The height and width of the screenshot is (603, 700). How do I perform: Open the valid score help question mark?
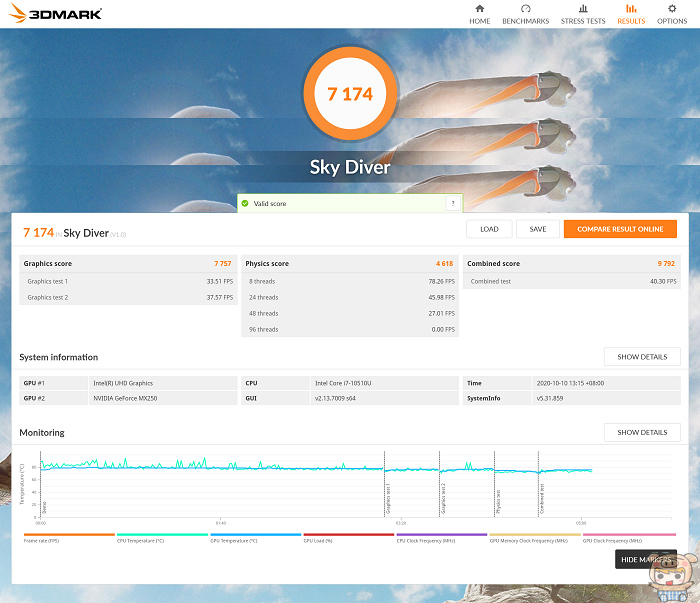coord(453,204)
